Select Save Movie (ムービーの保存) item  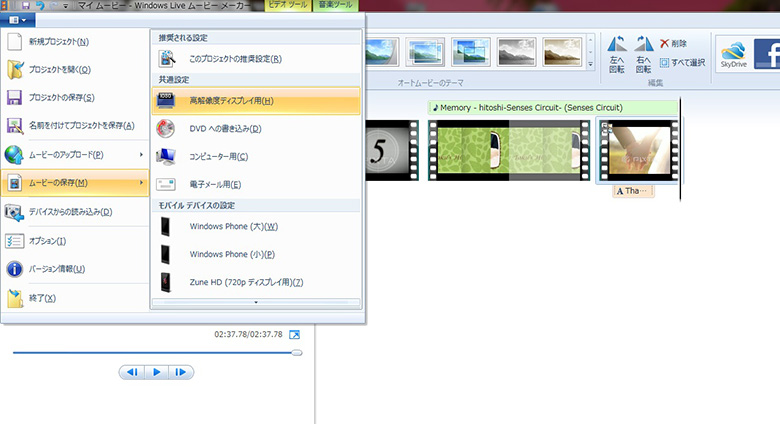click(x=75, y=183)
